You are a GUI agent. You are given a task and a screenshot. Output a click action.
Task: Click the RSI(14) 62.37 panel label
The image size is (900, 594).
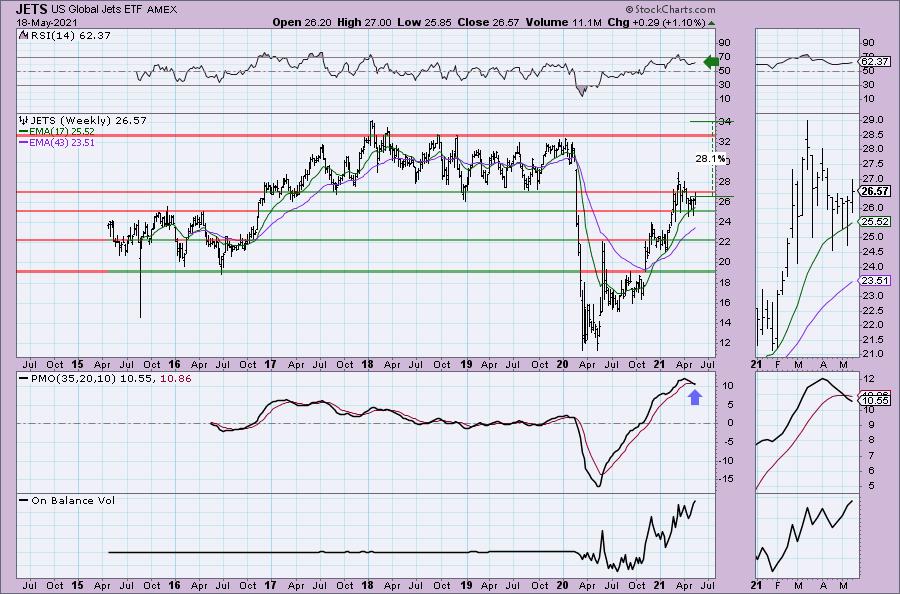pos(69,35)
